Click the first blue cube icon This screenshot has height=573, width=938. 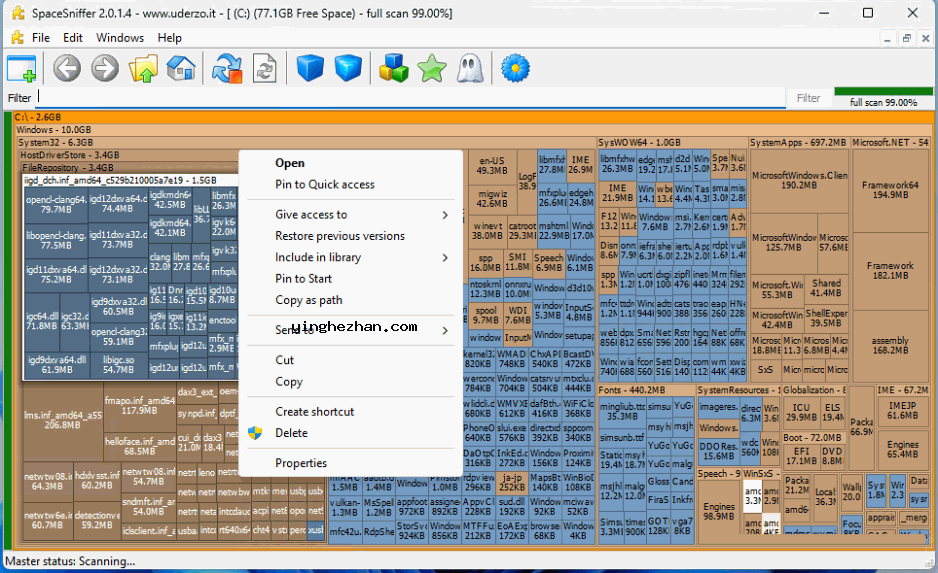310,68
